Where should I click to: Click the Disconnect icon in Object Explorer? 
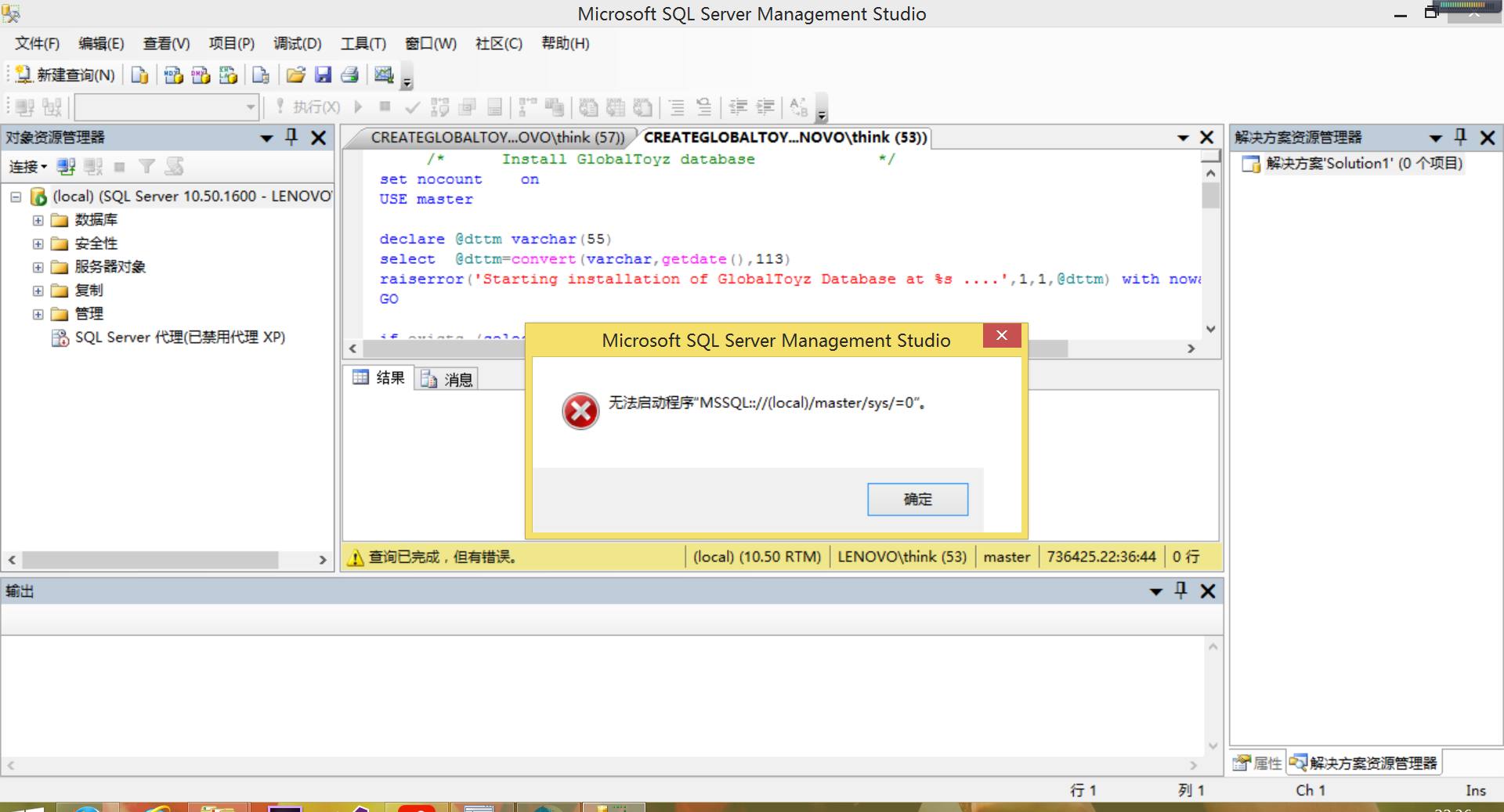pos(93,166)
